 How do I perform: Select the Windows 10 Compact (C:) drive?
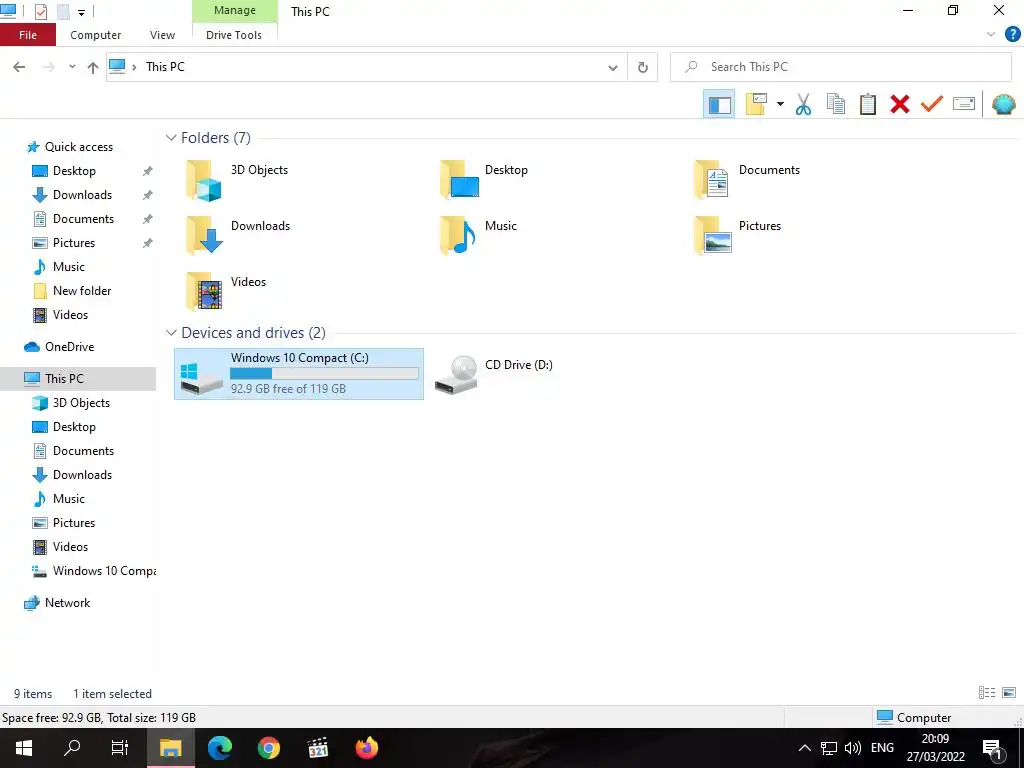pyautogui.click(x=299, y=374)
